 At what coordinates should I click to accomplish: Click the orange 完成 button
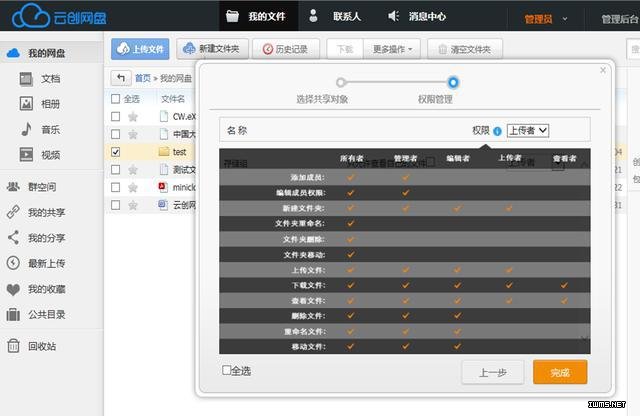coord(560,372)
